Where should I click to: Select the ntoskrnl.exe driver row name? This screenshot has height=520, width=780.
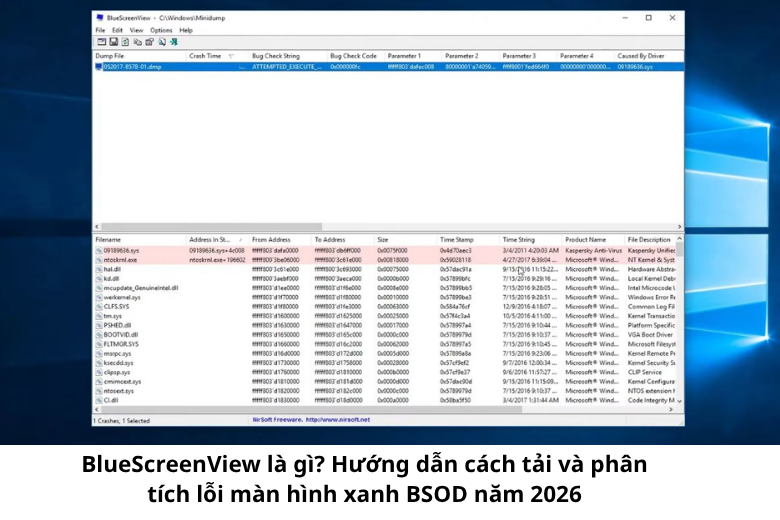pyautogui.click(x=120, y=260)
